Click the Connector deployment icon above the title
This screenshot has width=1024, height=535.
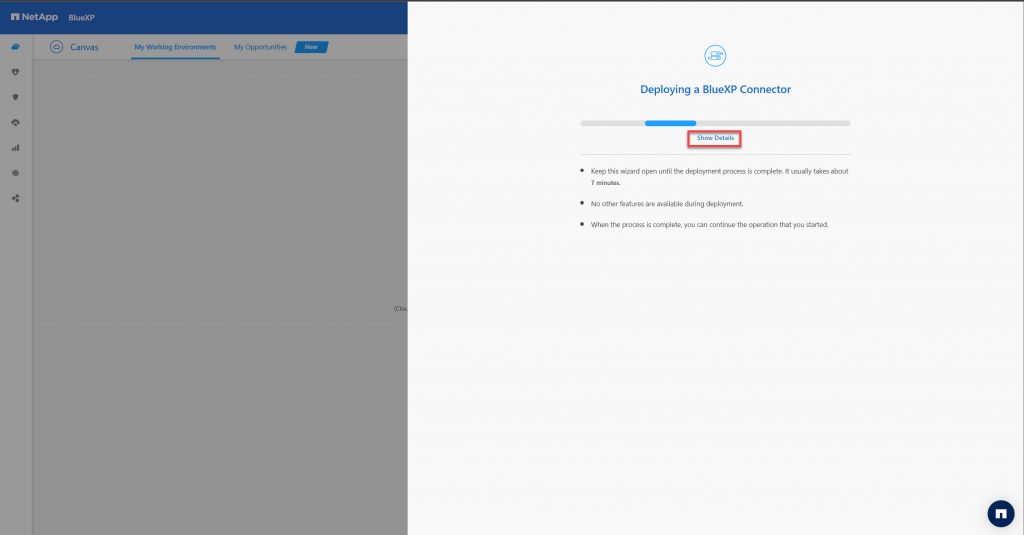715,56
